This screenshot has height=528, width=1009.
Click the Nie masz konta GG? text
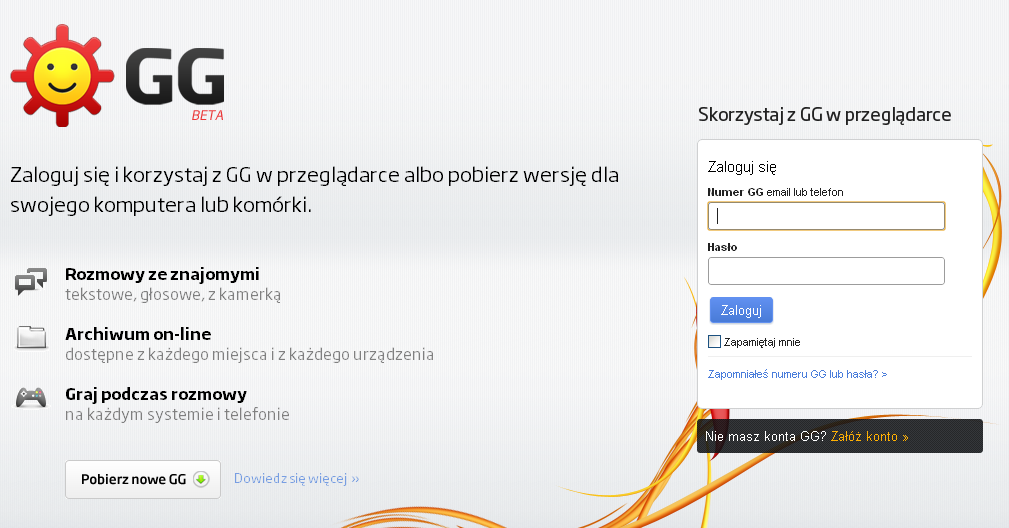(766, 437)
